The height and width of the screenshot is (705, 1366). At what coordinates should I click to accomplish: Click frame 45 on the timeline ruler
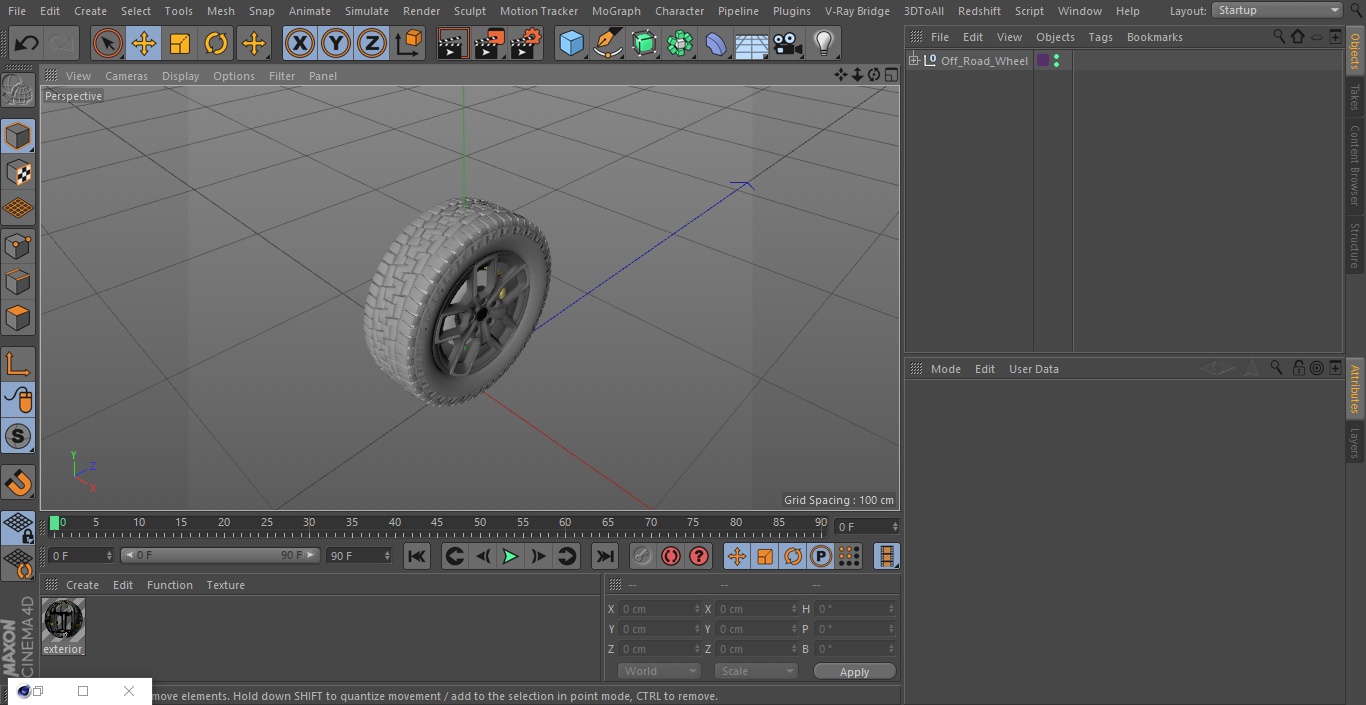pyautogui.click(x=437, y=522)
